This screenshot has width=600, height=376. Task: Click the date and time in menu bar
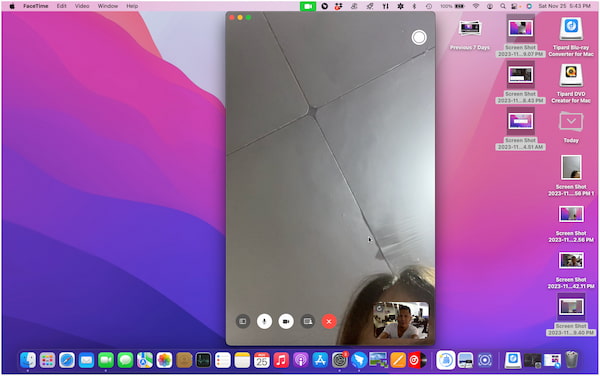click(x=564, y=6)
